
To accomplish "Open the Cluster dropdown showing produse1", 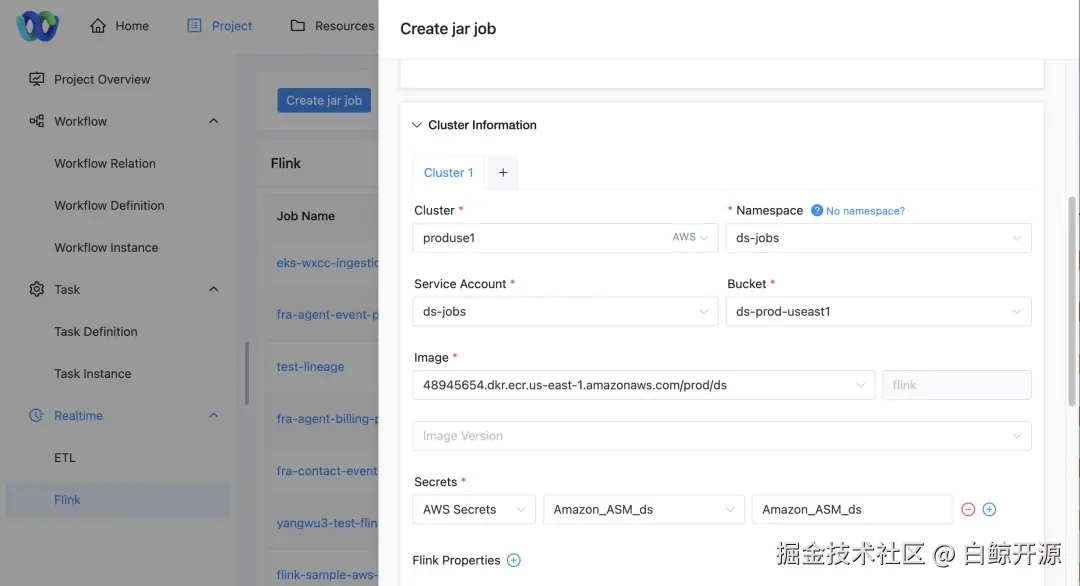I will (565, 238).
